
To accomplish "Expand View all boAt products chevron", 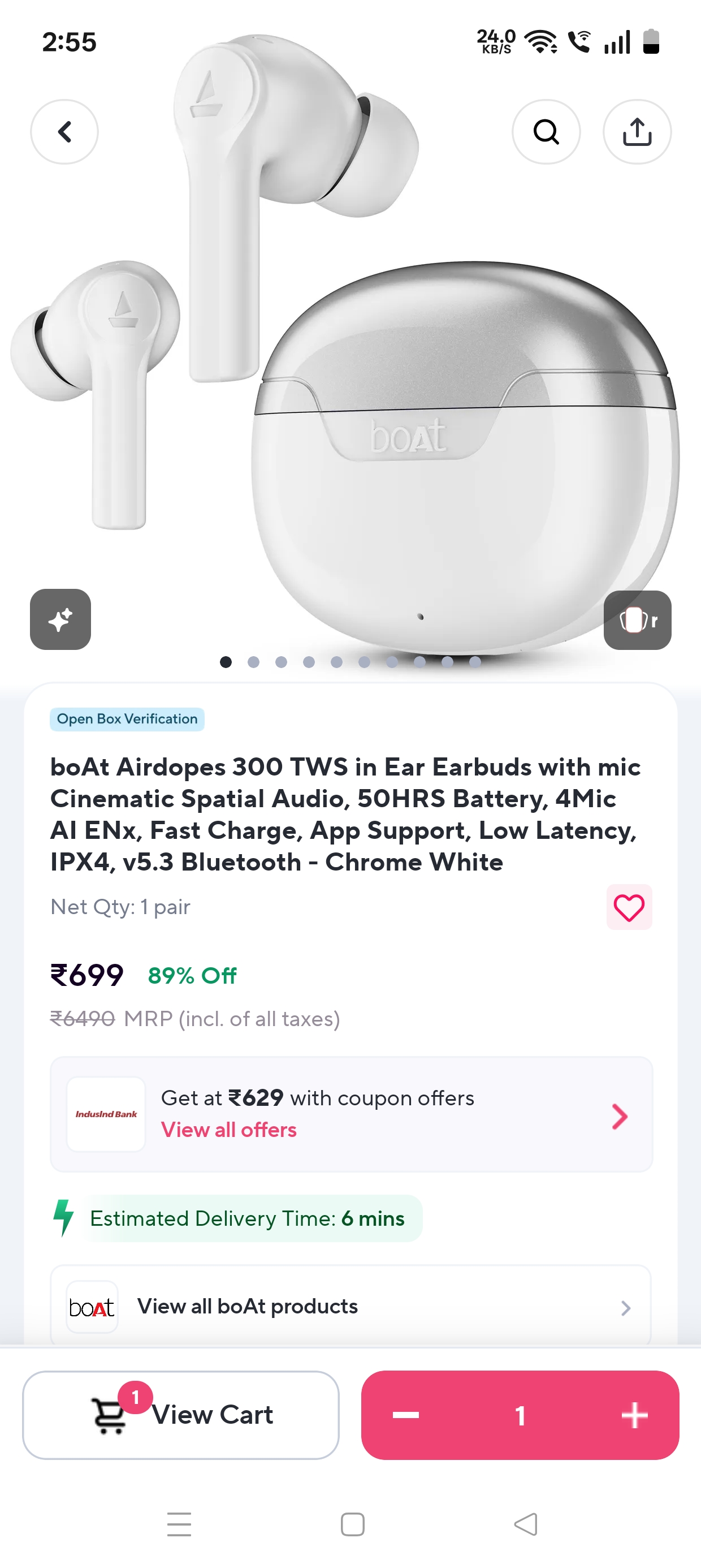I will [626, 1307].
